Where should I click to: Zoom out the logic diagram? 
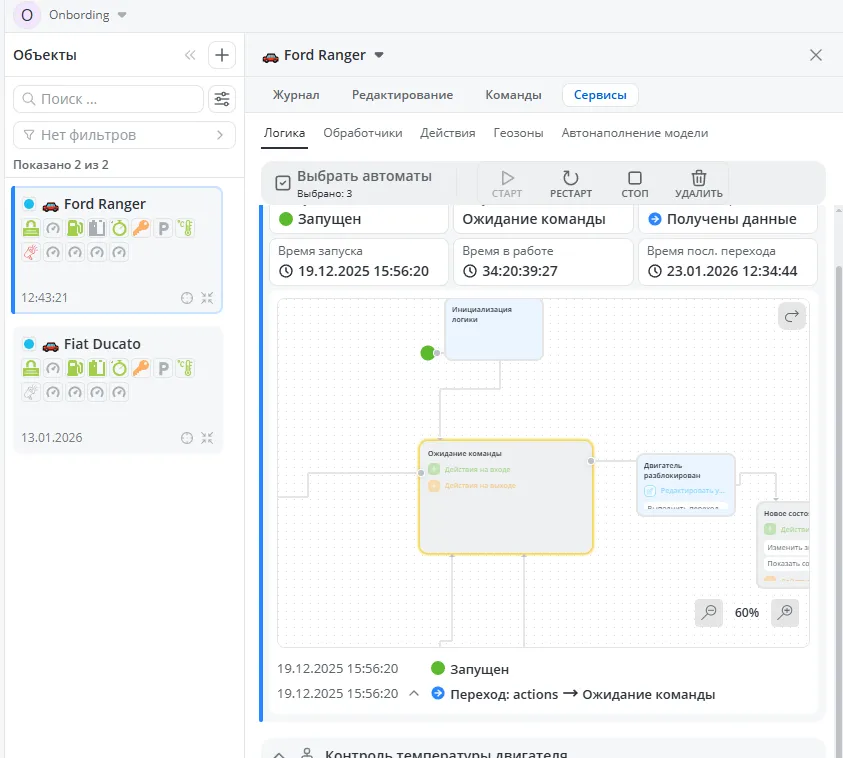click(709, 612)
